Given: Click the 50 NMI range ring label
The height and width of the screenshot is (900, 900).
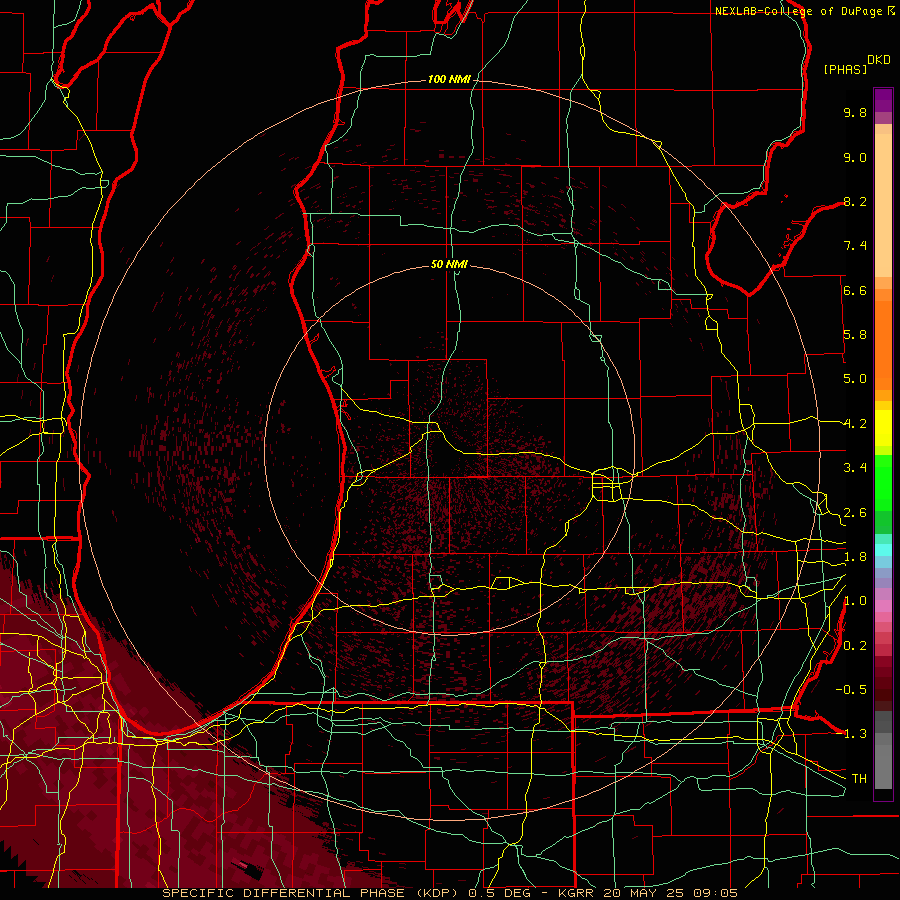Looking at the screenshot, I should pyautogui.click(x=449, y=264).
